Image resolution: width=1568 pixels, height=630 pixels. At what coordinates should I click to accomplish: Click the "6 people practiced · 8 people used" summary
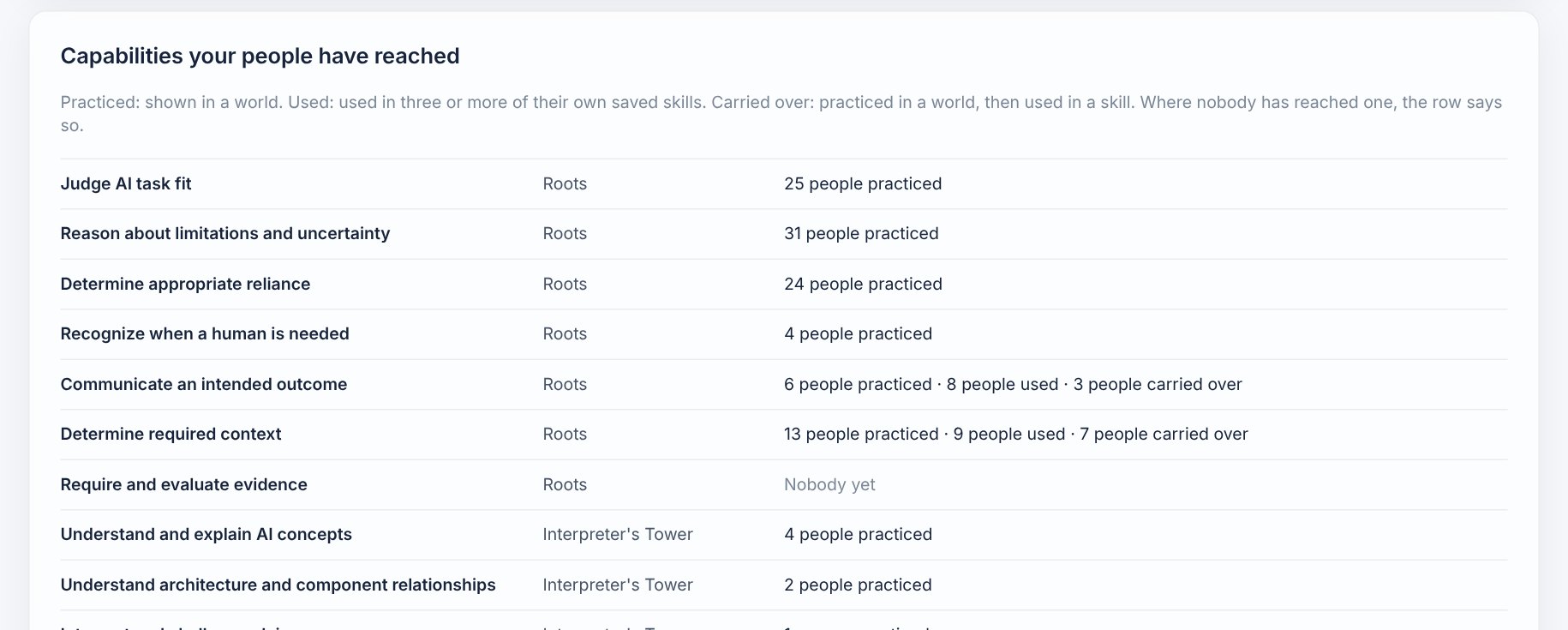pos(1013,384)
